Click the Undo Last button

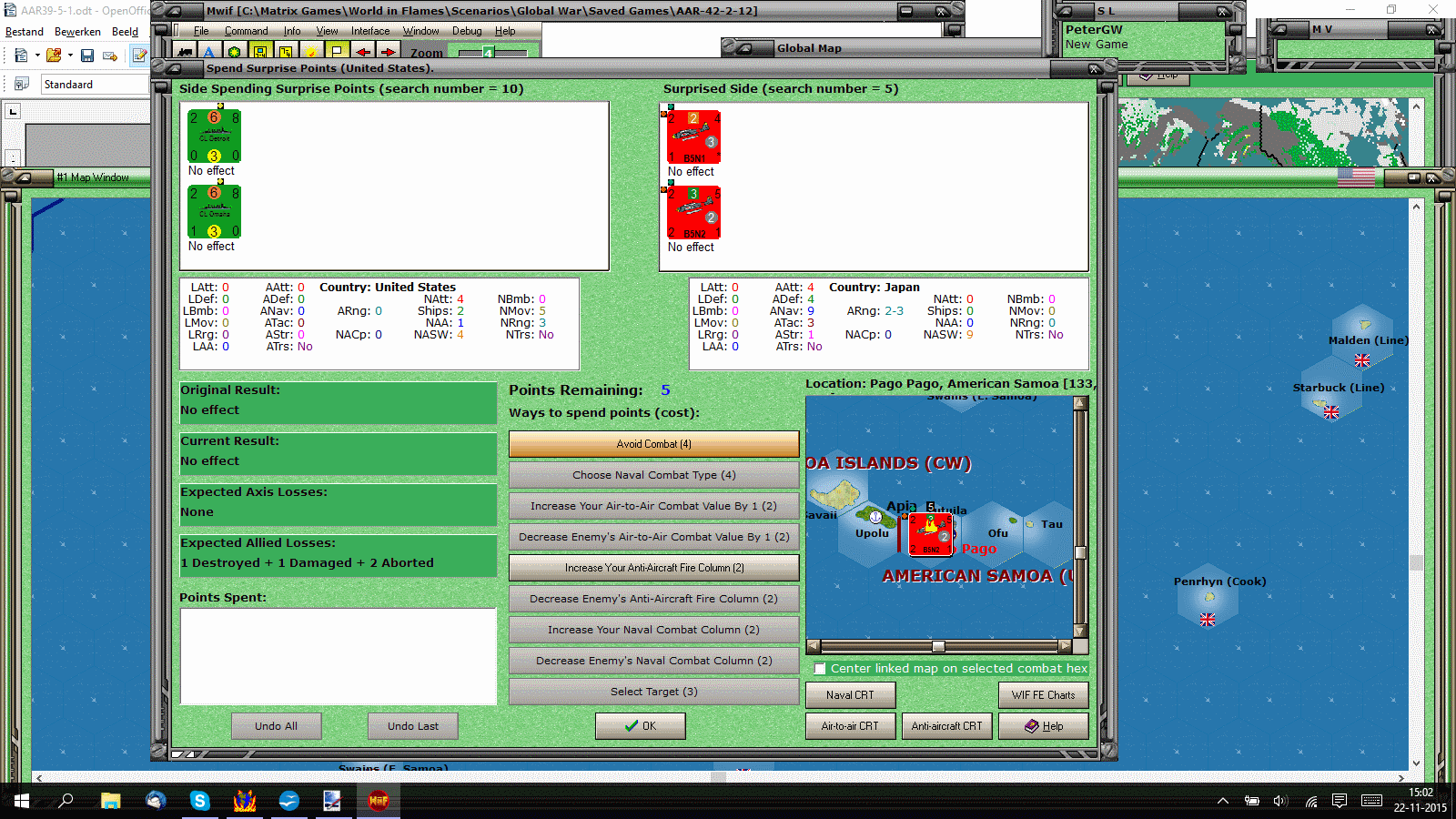413,726
